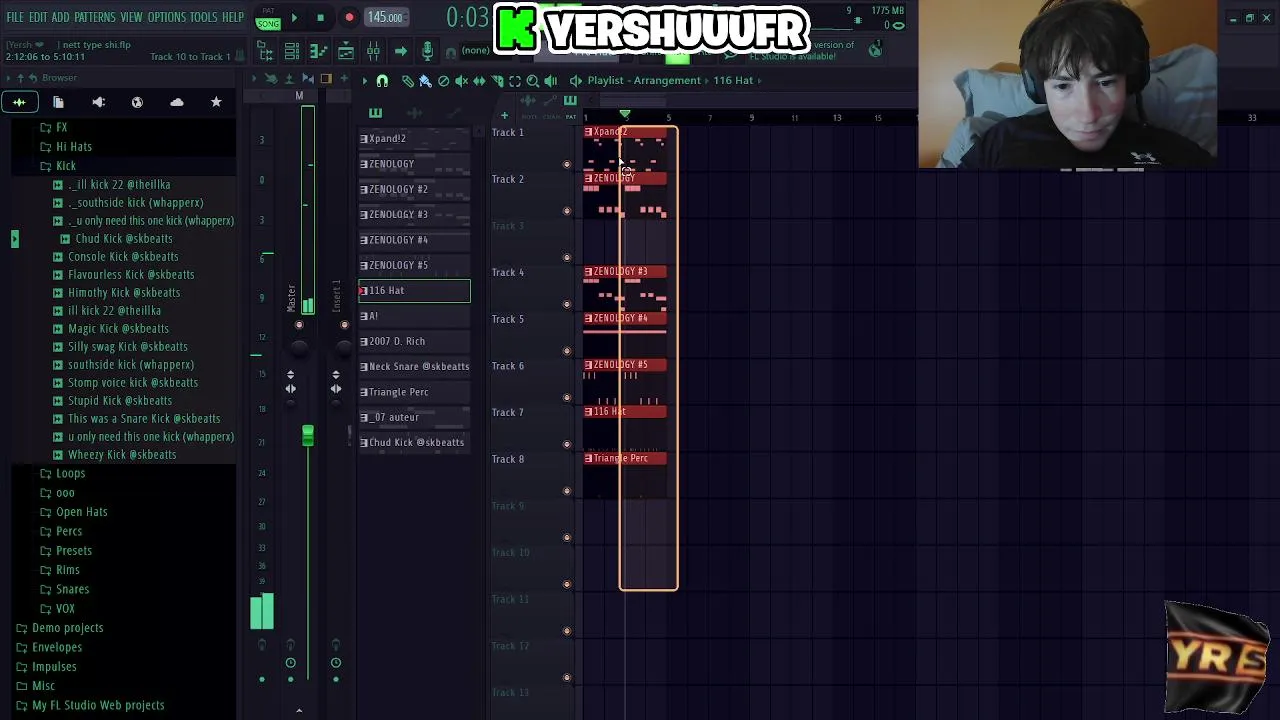Adjust the Master mixer volume fader
The height and width of the screenshot is (720, 1280).
tap(307, 435)
